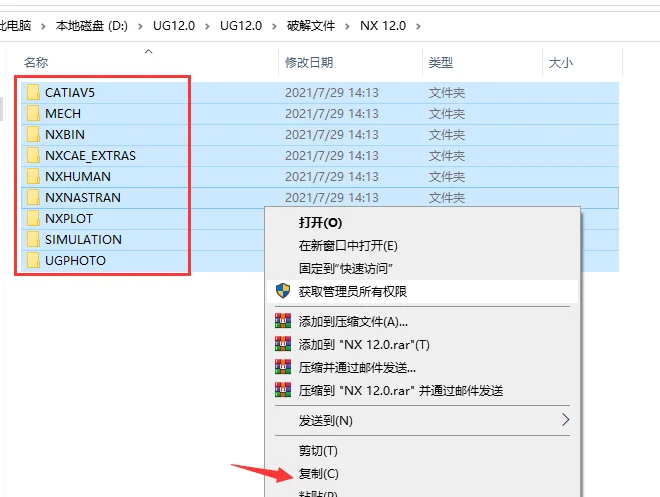Click WinRAR icon beside 压缩到 "NX 12.0.rar" 并通过邮件发送
The image size is (660, 497).
click(x=283, y=390)
